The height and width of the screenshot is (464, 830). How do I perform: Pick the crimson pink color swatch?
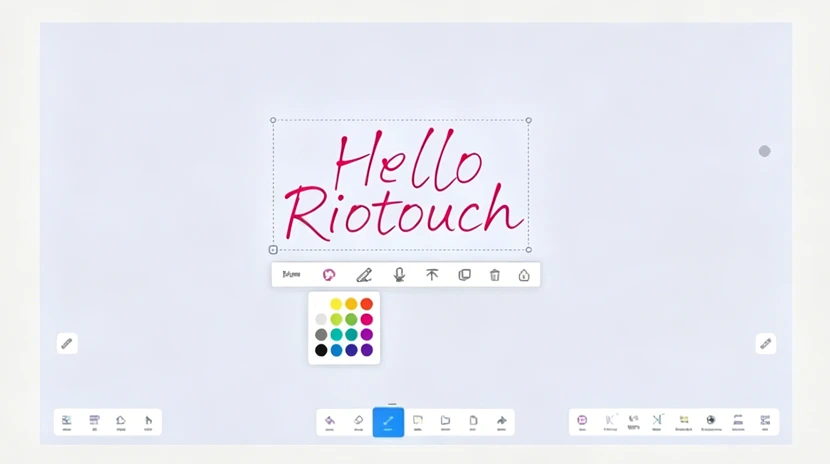[x=366, y=319]
